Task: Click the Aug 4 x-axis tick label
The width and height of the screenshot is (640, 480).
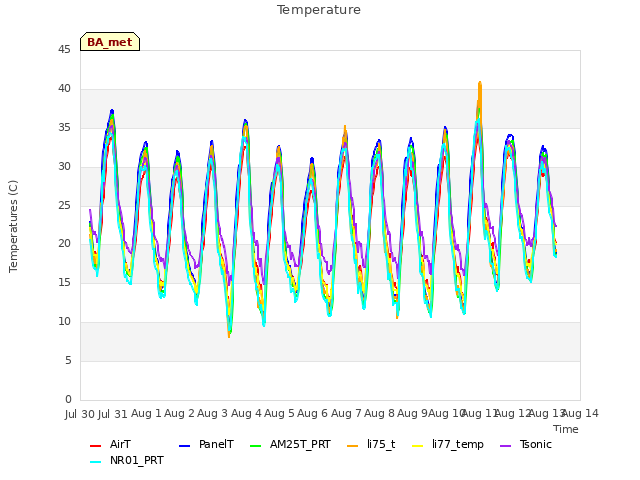Action: coord(246,413)
